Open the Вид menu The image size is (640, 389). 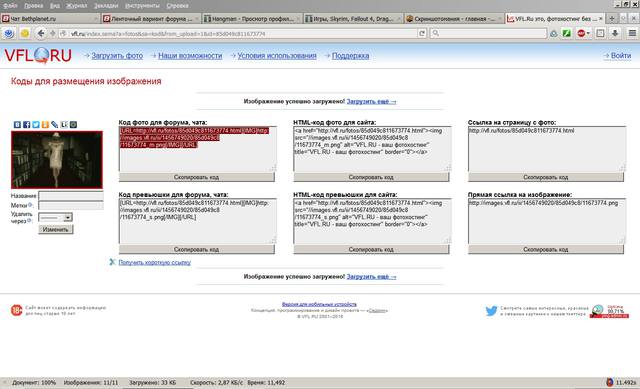55,5
